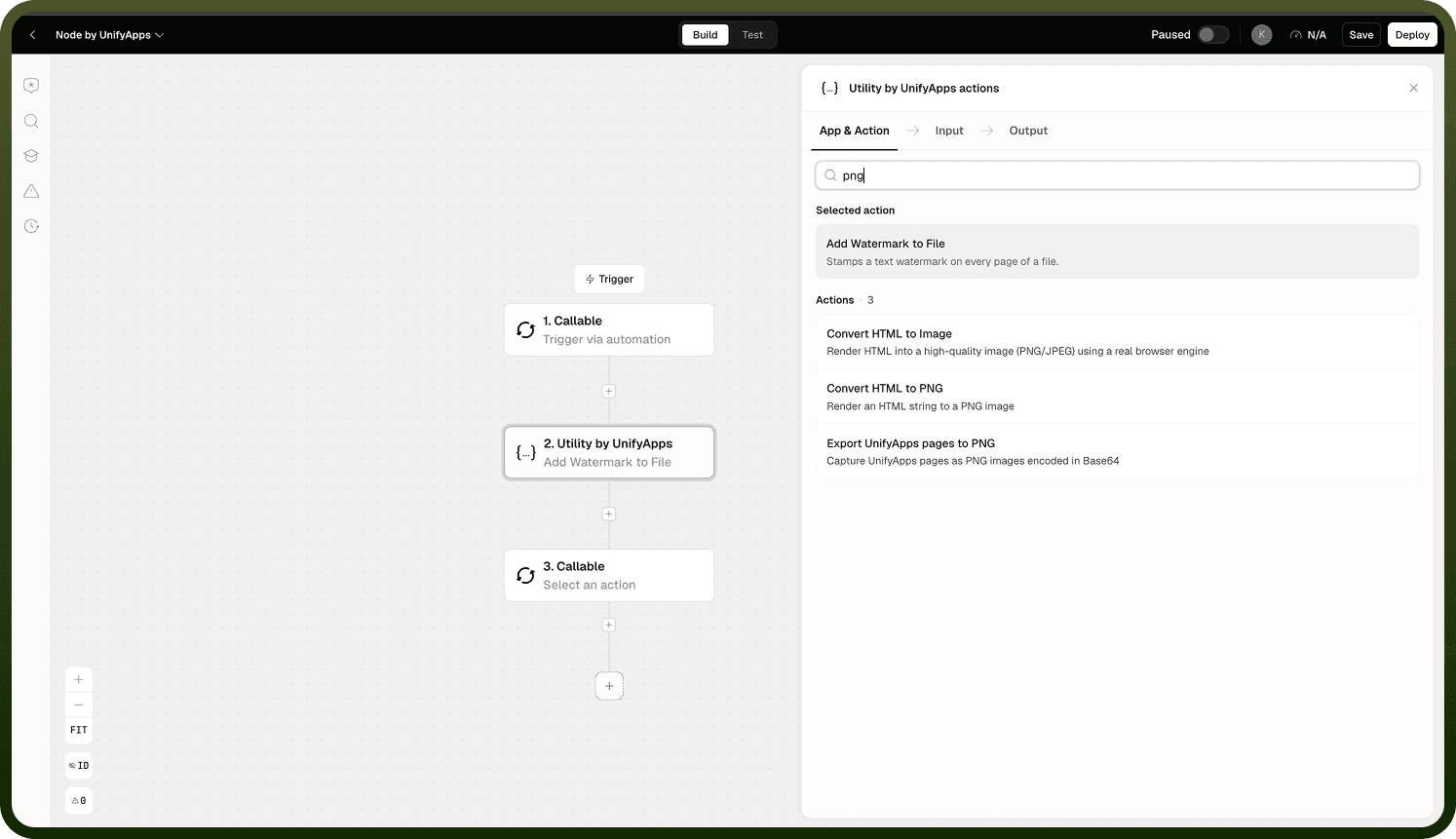Close the Utility by UnifyApps actions panel
The width and height of the screenshot is (1456, 839).
pyautogui.click(x=1413, y=88)
